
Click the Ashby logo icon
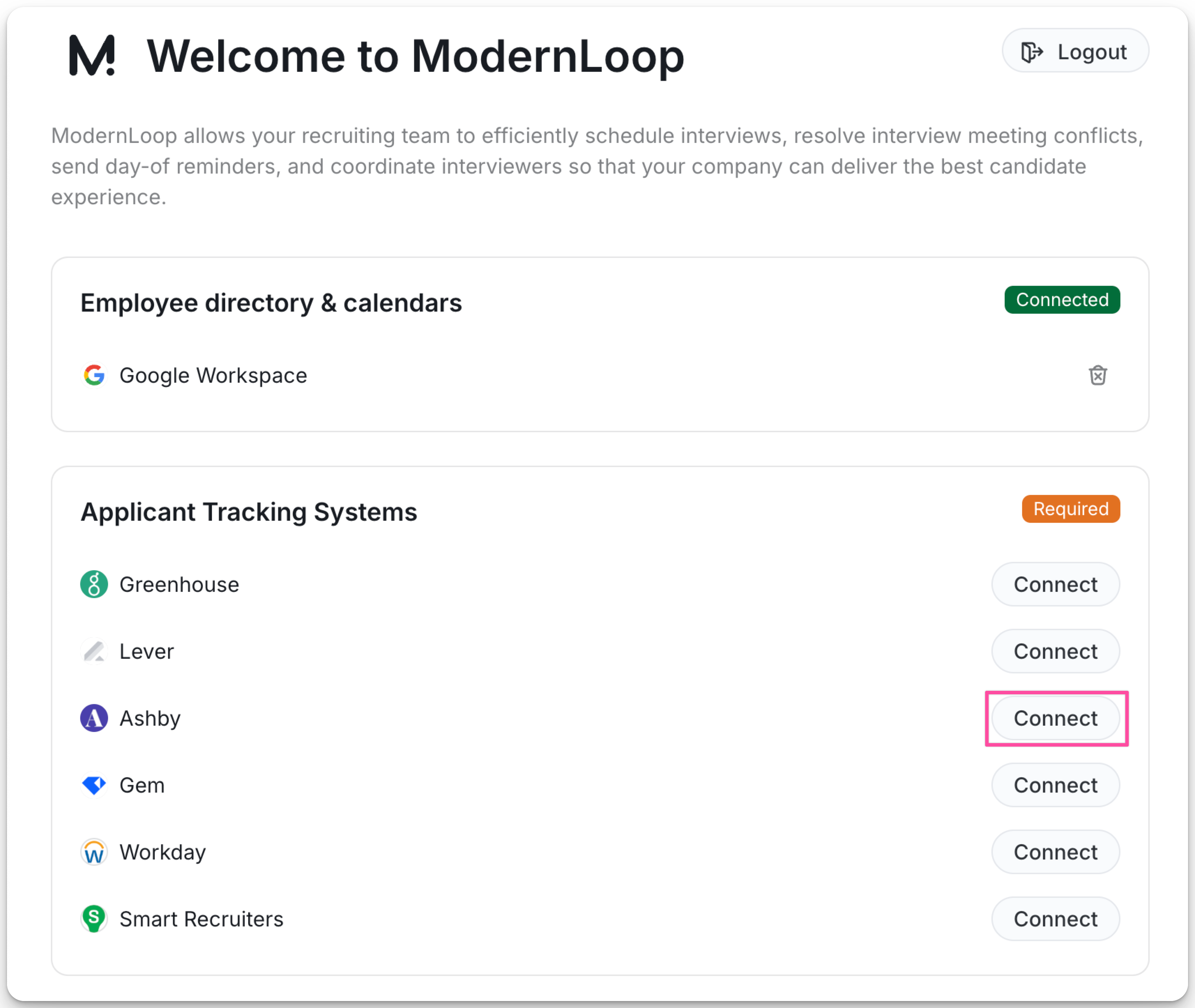[94, 718]
